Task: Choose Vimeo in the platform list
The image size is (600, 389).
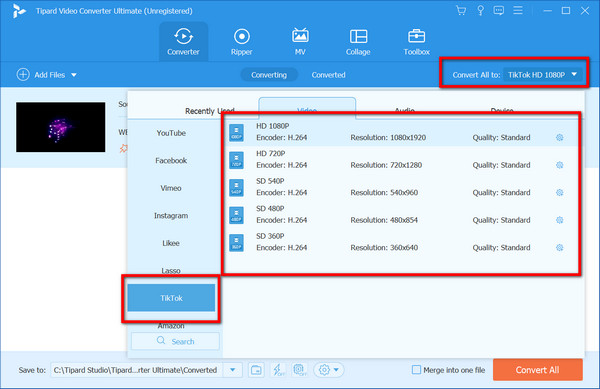Action: coord(171,188)
